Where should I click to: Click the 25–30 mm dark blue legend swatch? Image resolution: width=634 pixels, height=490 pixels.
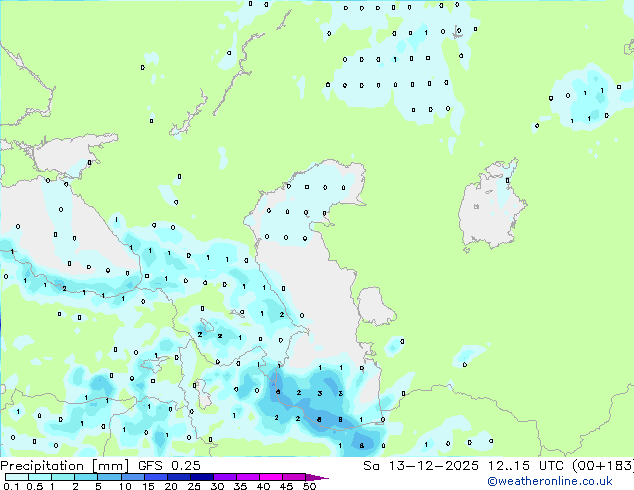202,477
